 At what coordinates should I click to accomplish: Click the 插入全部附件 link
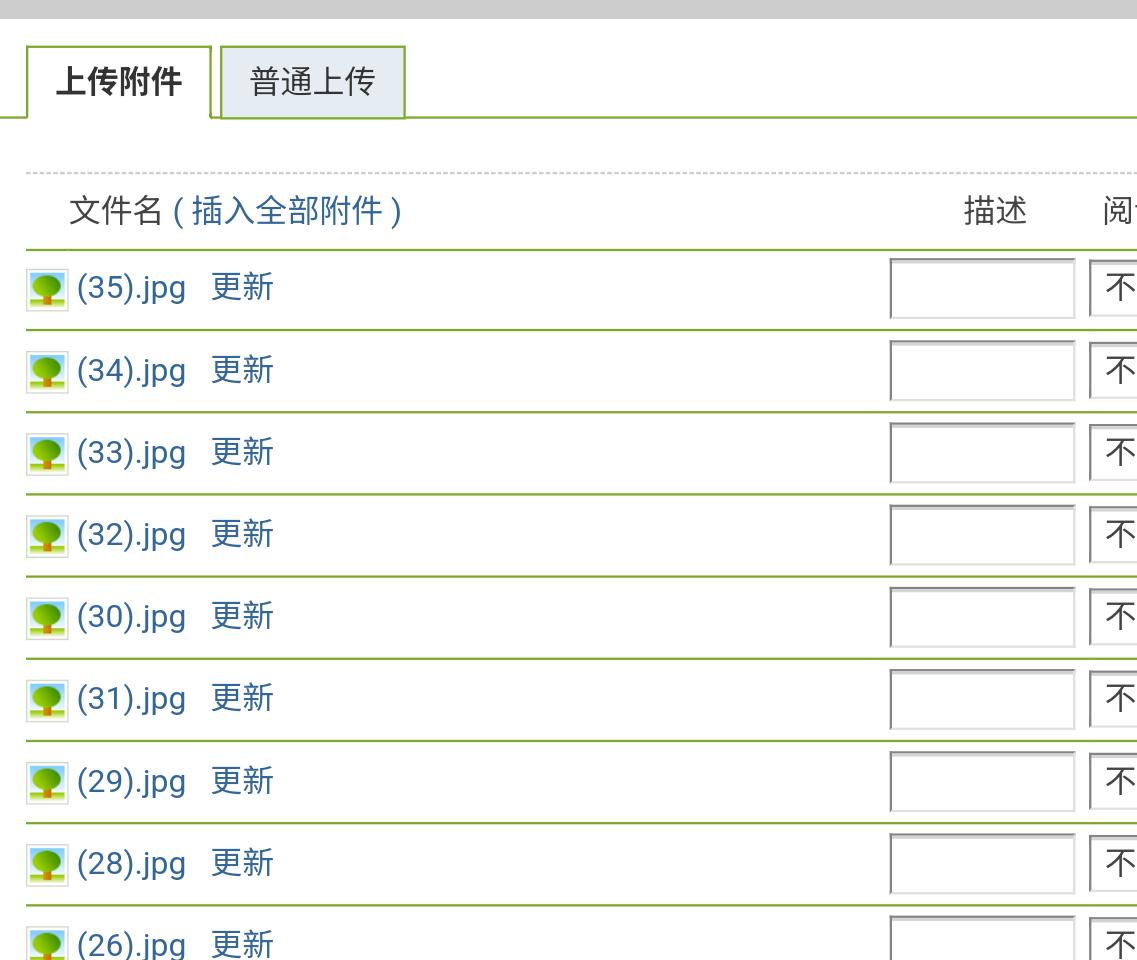click(287, 211)
